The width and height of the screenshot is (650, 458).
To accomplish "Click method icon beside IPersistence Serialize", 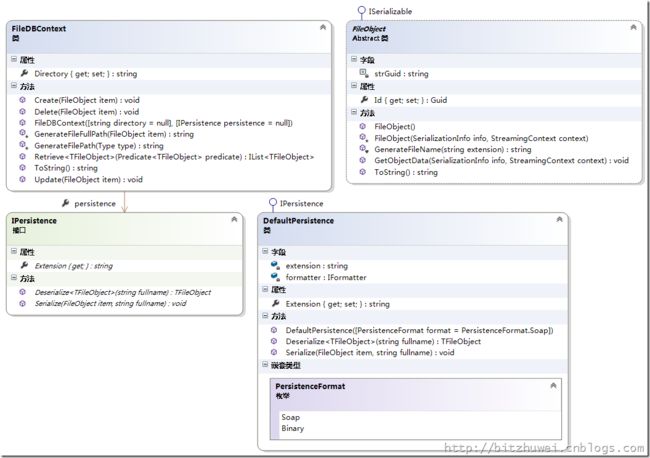I will [23, 303].
